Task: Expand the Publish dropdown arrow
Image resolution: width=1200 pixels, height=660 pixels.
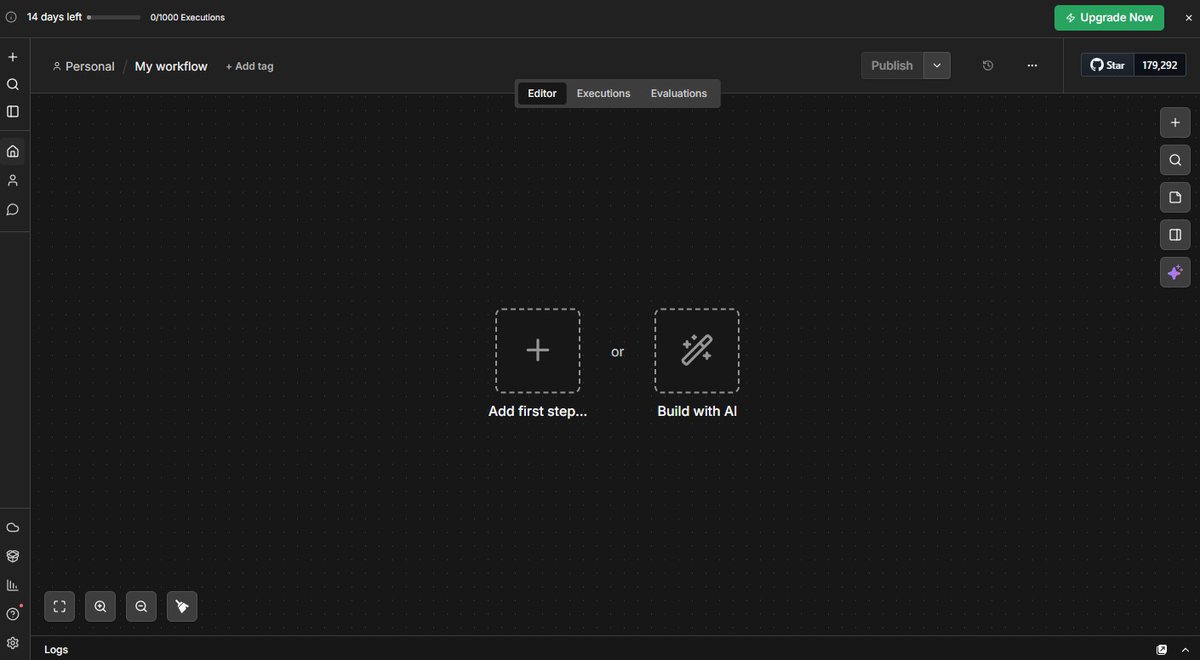Action: 937,66
